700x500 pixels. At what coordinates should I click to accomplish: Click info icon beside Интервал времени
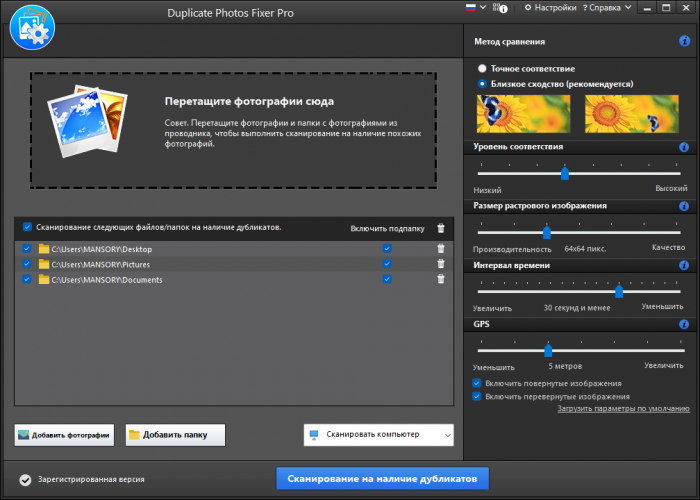point(683,265)
